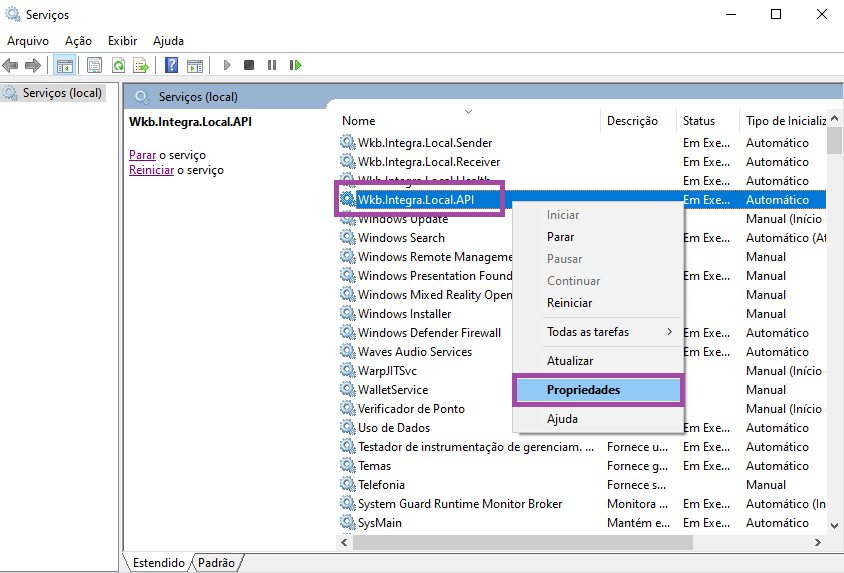Screen dimensions: 844x573
Task: Select the Wkb.Integra.Local.API service row
Action: [x=581, y=200]
